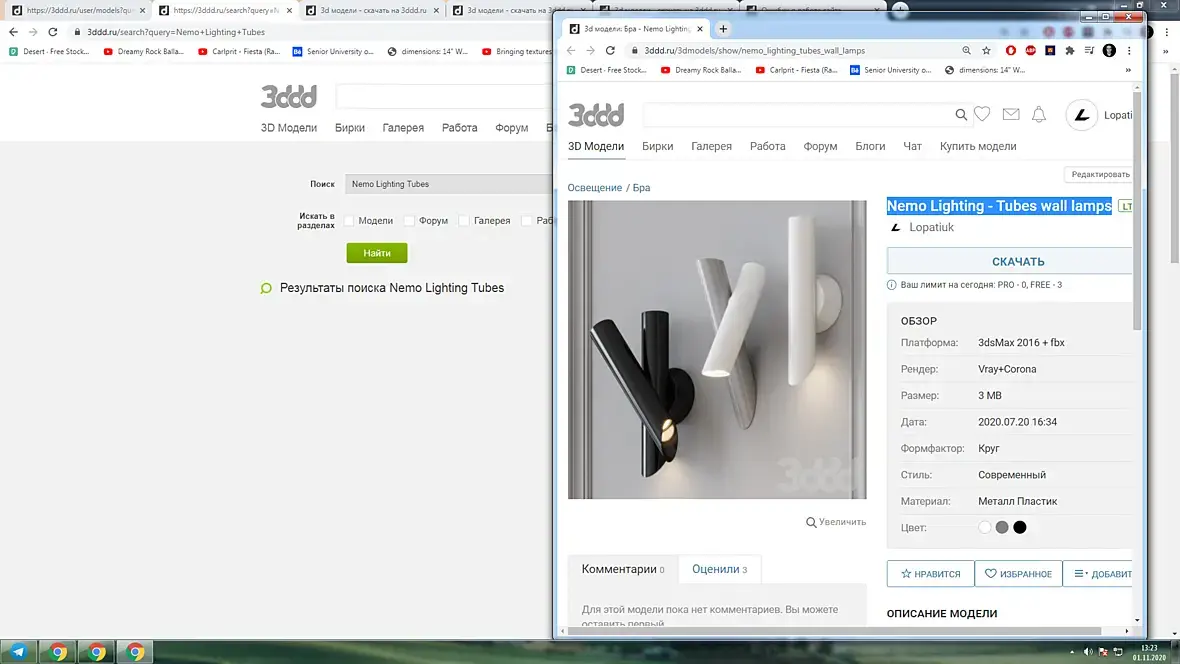Click НРАВИТСЯ like button
This screenshot has width=1180, height=664.
pyautogui.click(x=930, y=574)
